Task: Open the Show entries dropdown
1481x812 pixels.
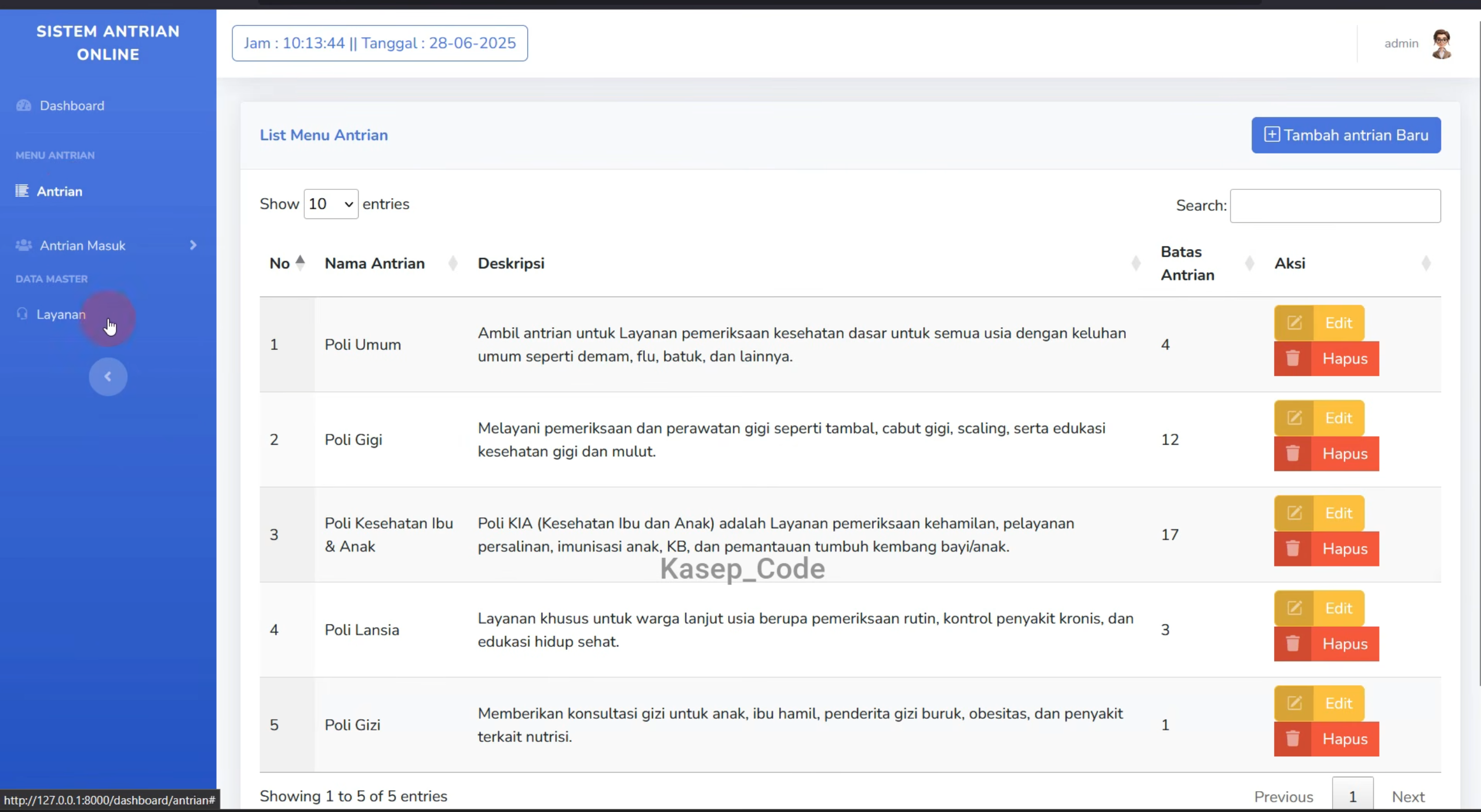Action: pos(331,204)
